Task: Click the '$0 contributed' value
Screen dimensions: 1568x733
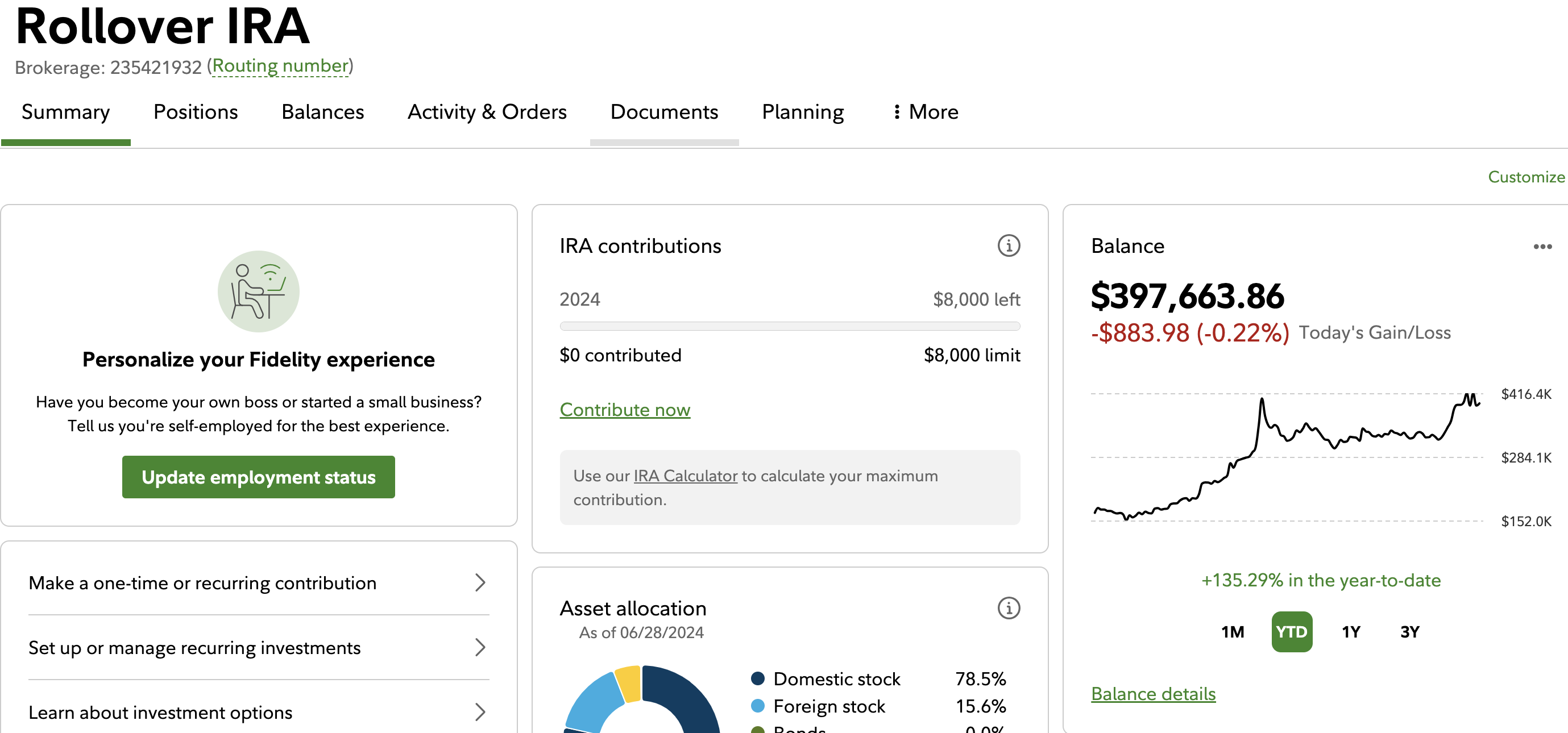Action: (x=620, y=355)
